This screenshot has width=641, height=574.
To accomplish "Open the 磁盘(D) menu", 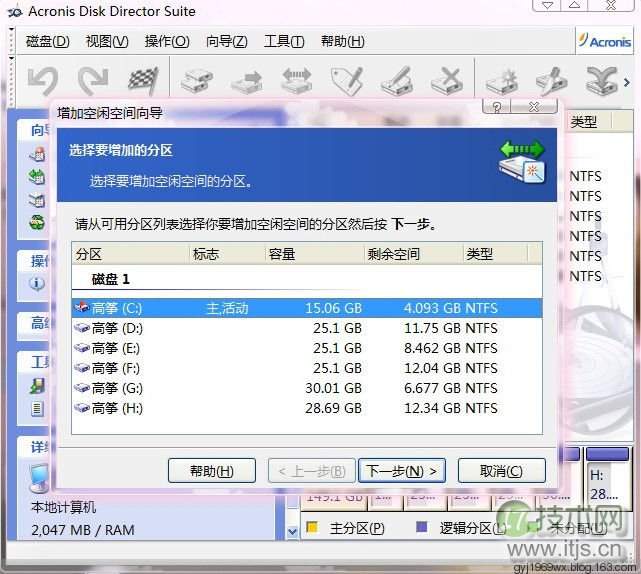I will [47, 41].
